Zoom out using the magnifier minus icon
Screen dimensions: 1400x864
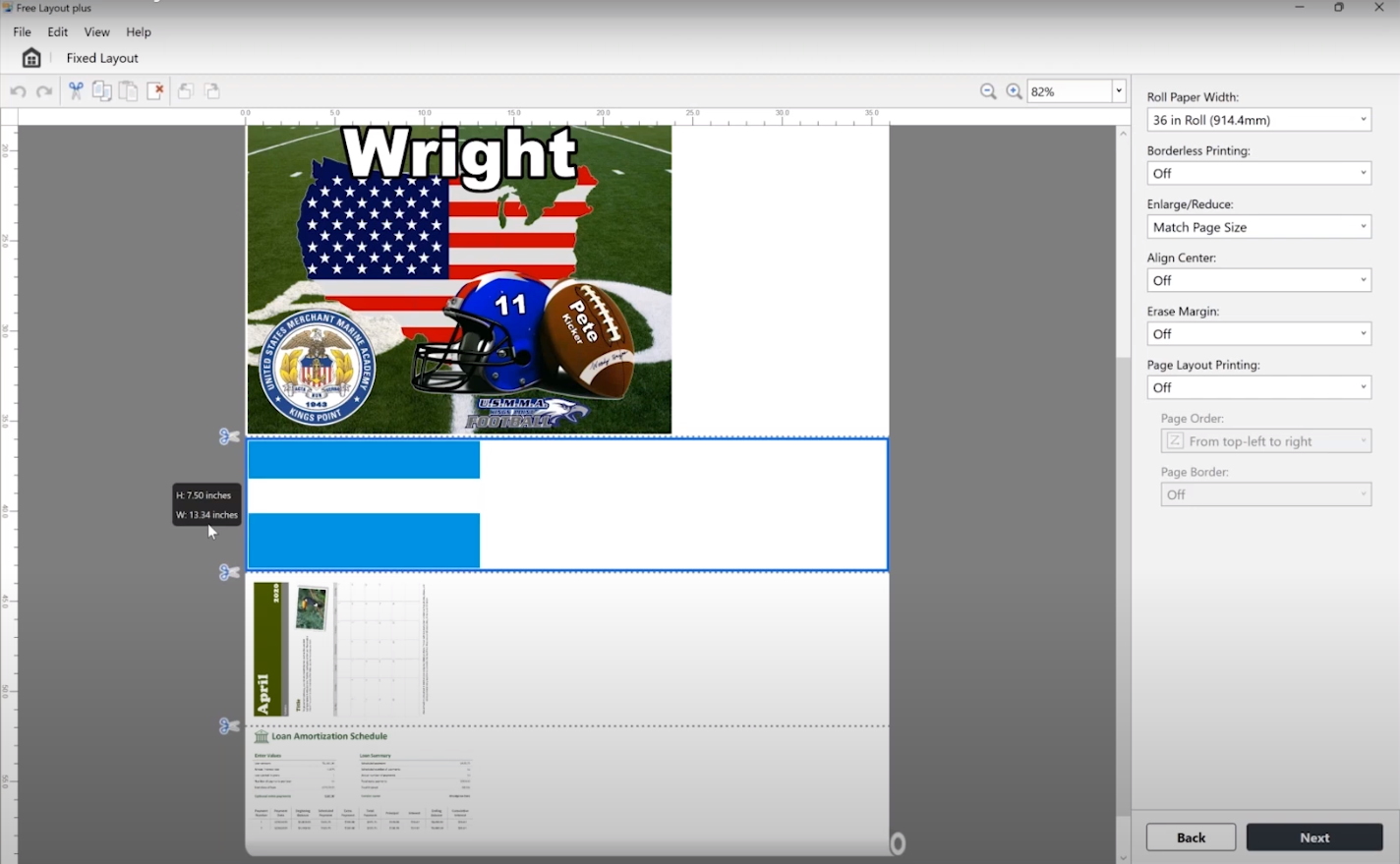pyautogui.click(x=988, y=90)
